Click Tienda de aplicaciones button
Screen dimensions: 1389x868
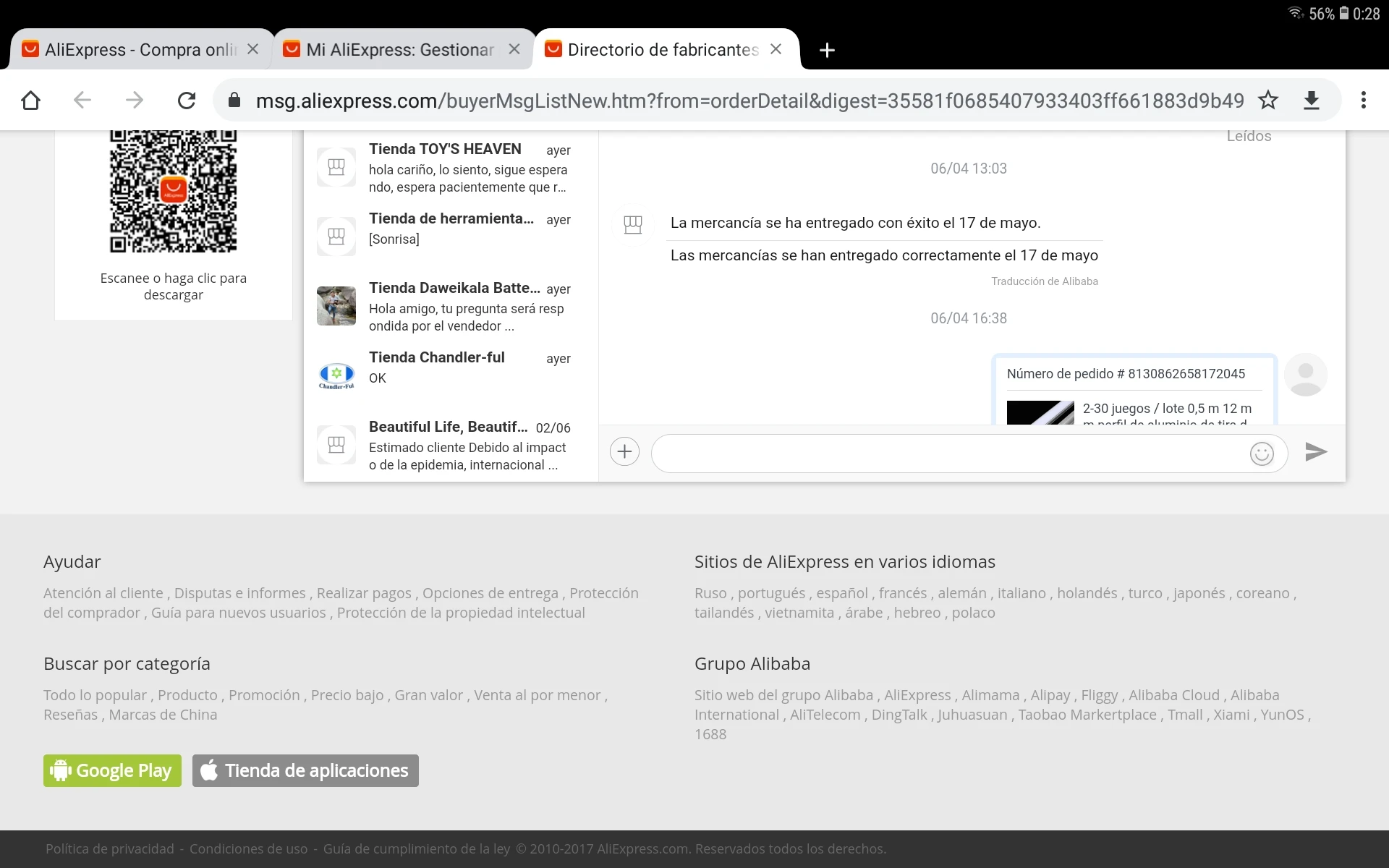click(x=305, y=770)
